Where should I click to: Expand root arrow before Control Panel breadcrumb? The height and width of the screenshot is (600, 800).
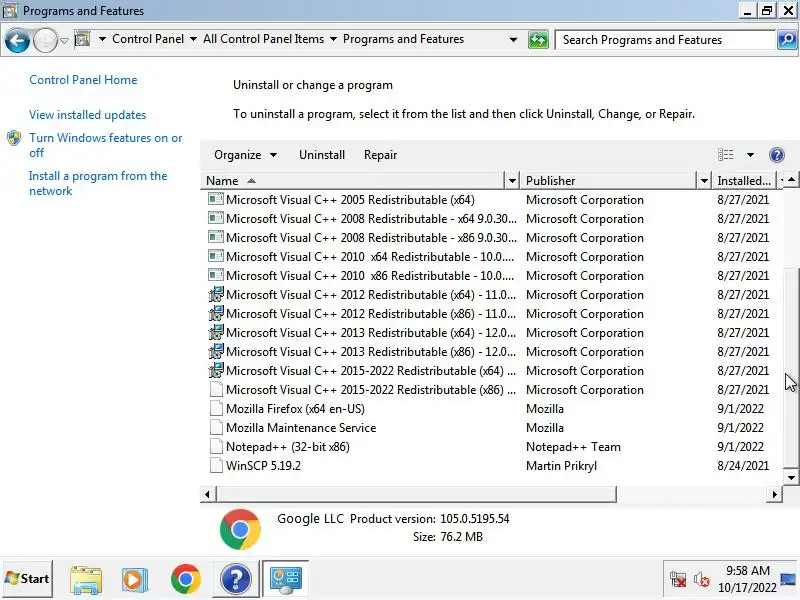(x=102, y=39)
